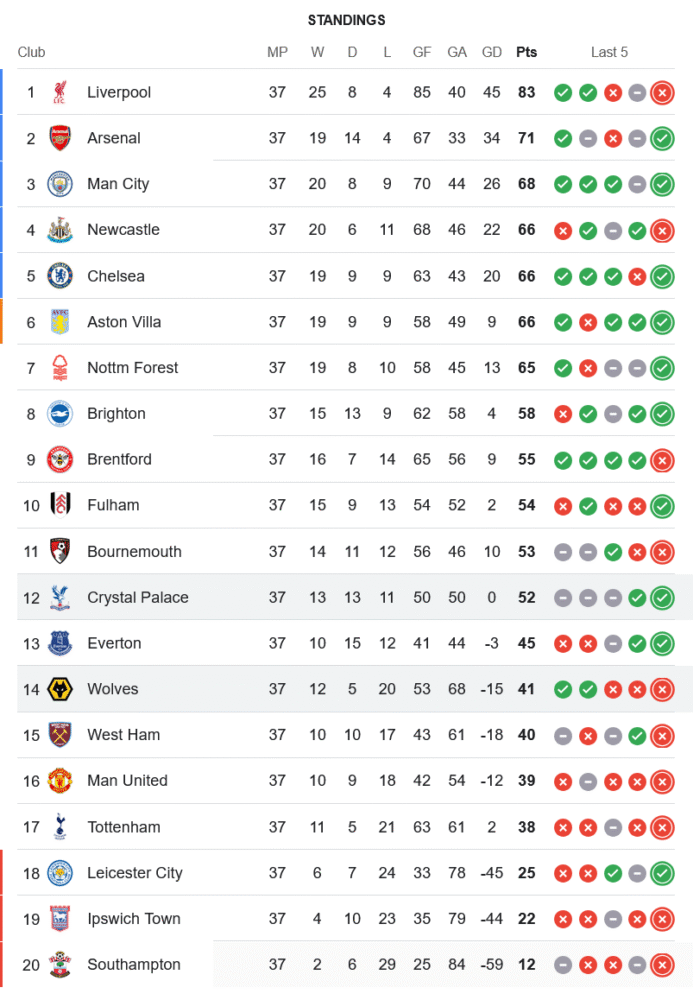Image resolution: width=693 pixels, height=1000 pixels.
Task: Click Liverpool's latest circled loss icon
Action: pos(661,93)
